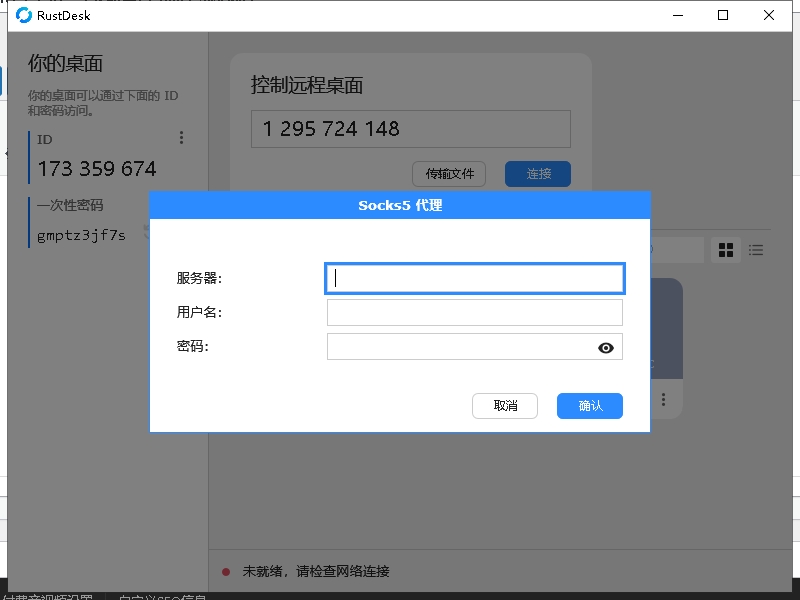Close the RustDesk window
The image size is (800, 600).
point(769,15)
